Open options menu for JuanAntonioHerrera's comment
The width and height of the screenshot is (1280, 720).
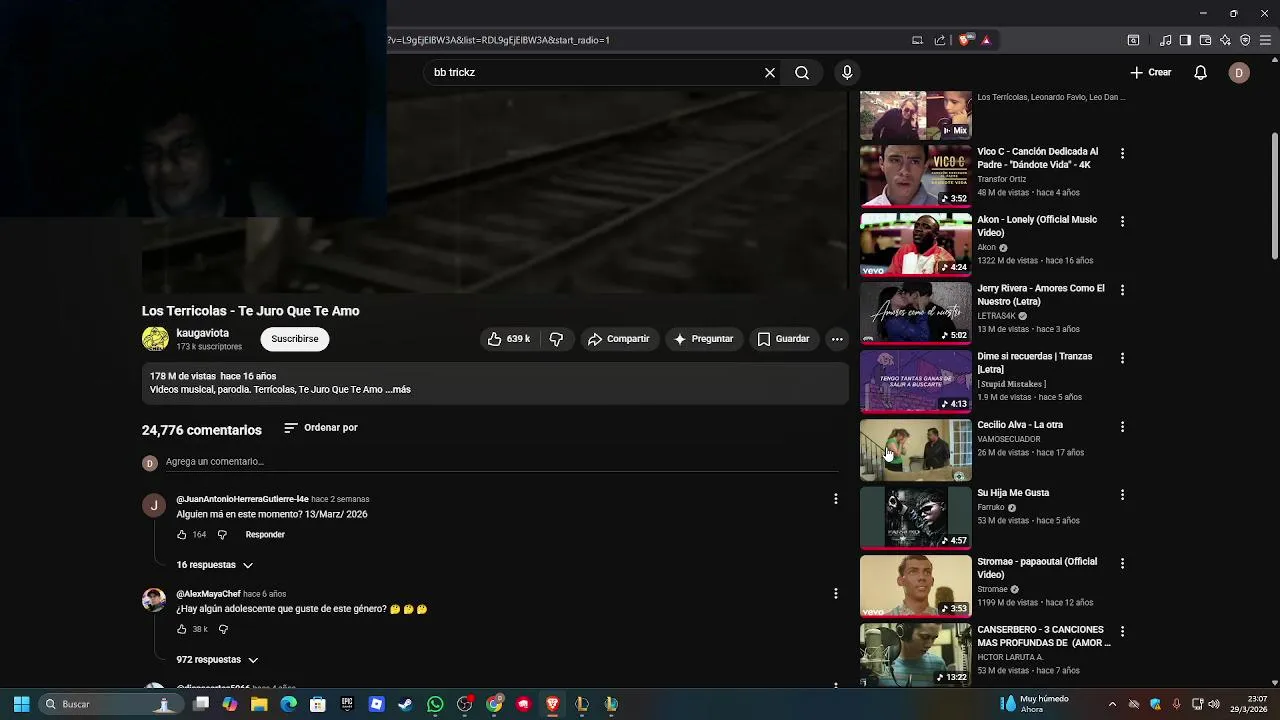[836, 499]
